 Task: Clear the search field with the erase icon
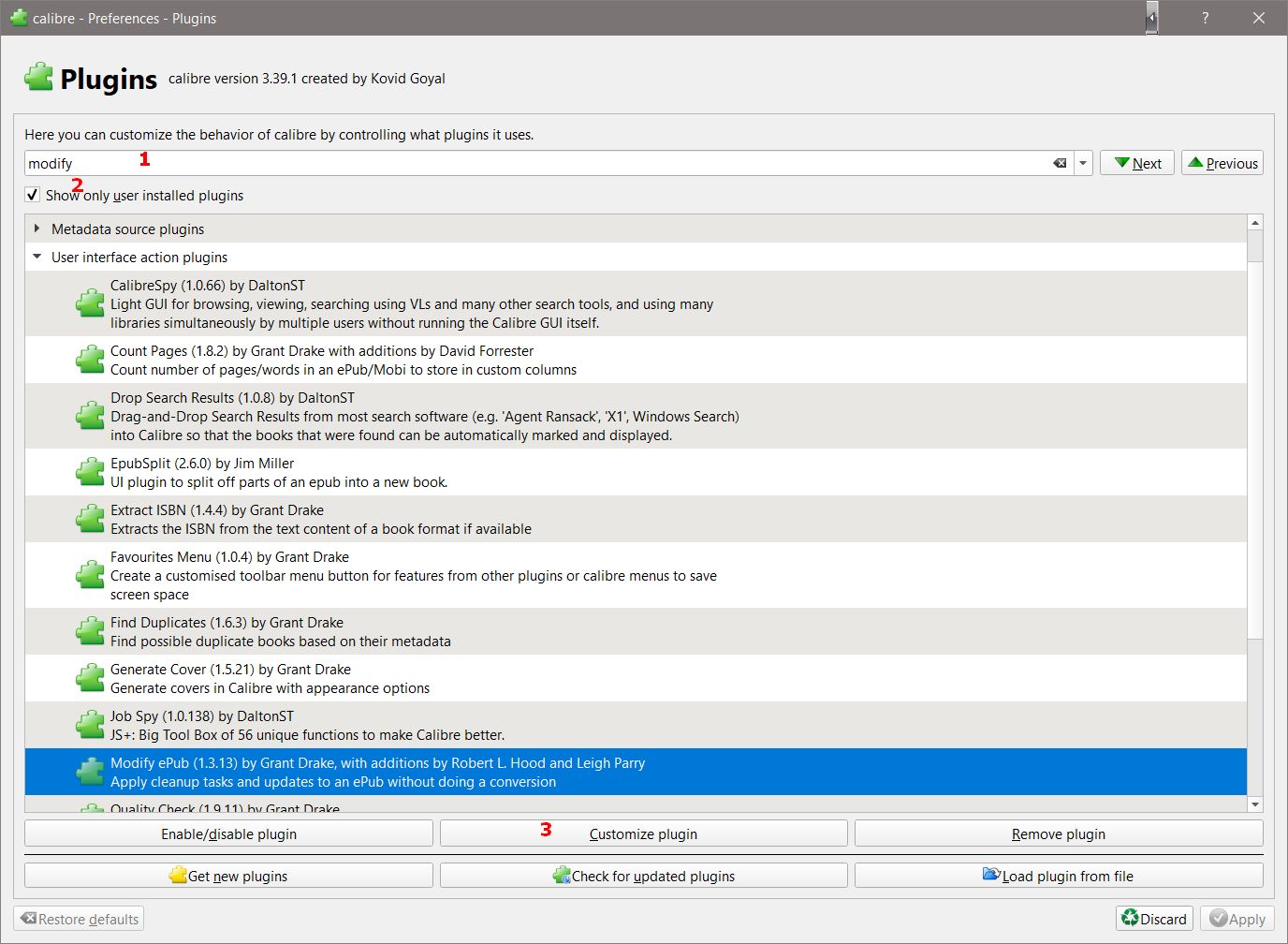1060,163
